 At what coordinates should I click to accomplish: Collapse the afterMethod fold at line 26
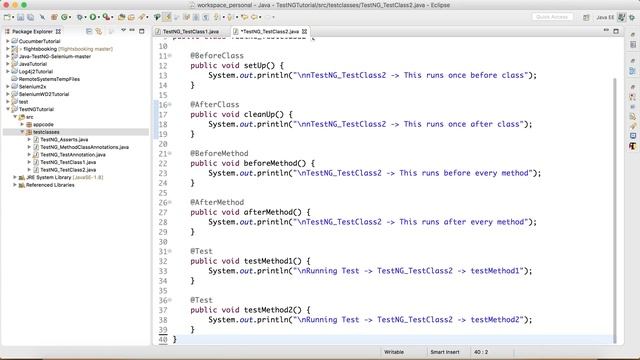pos(170,202)
